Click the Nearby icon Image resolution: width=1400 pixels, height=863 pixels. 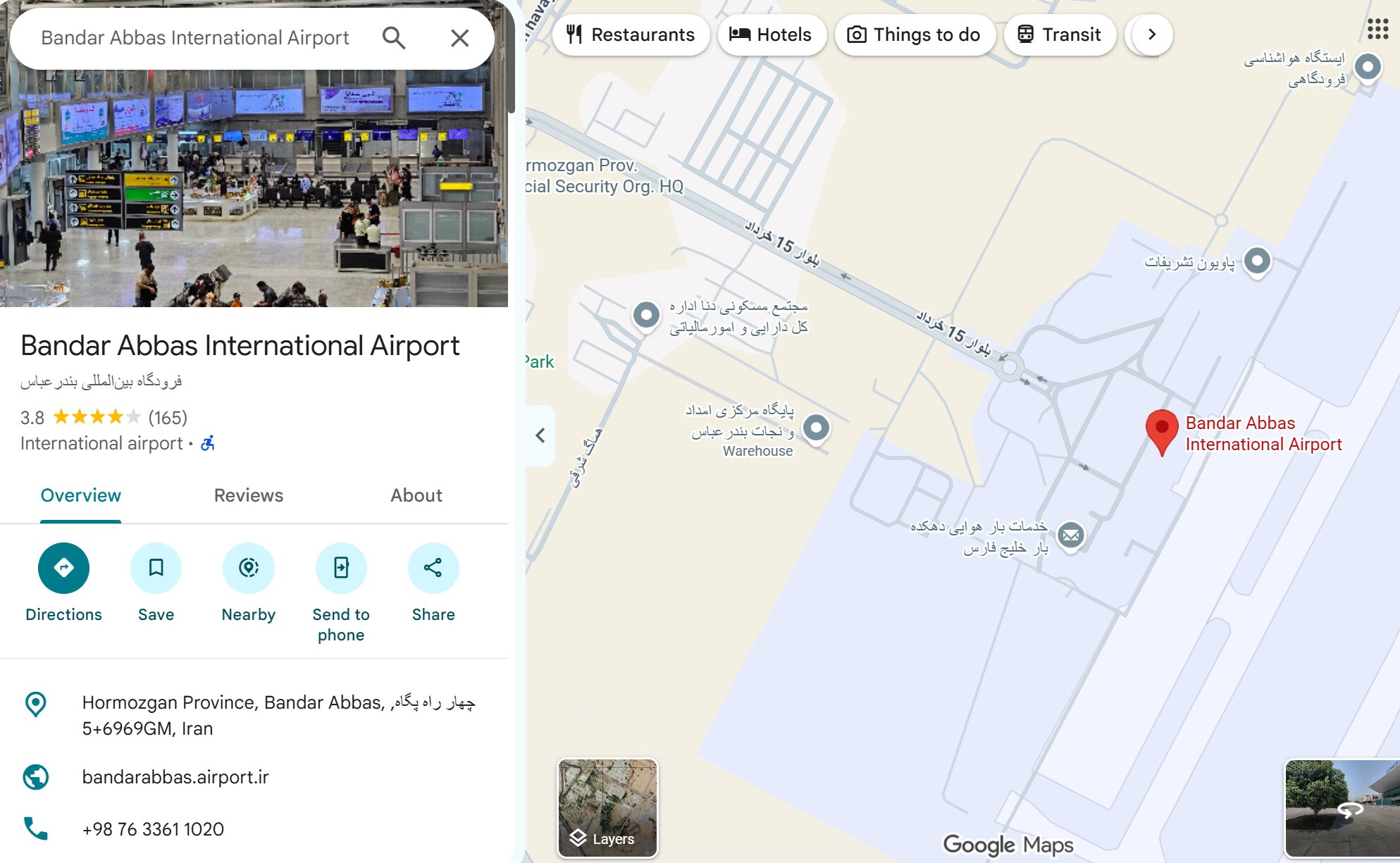click(249, 568)
